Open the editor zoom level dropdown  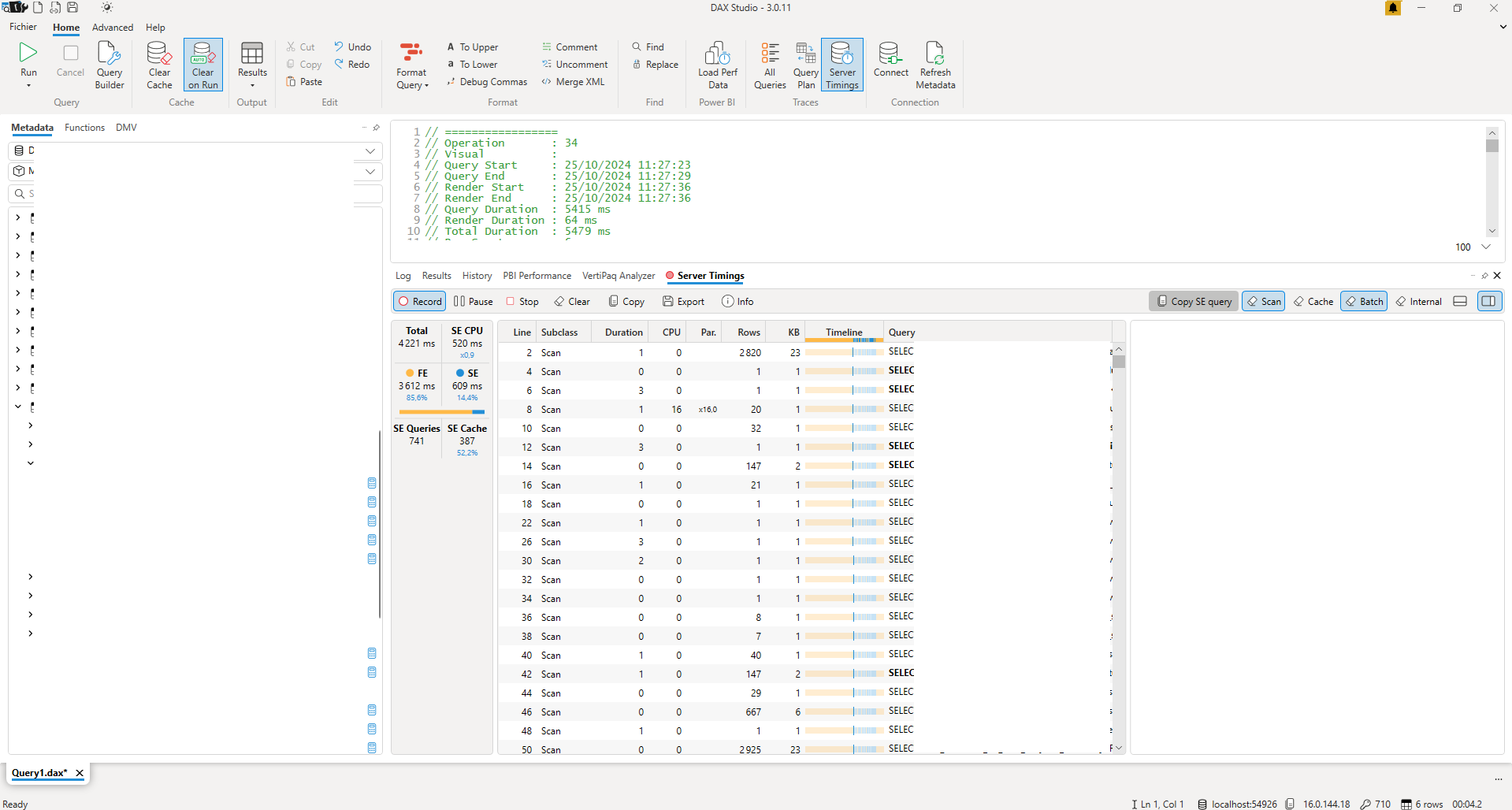click(x=1486, y=247)
